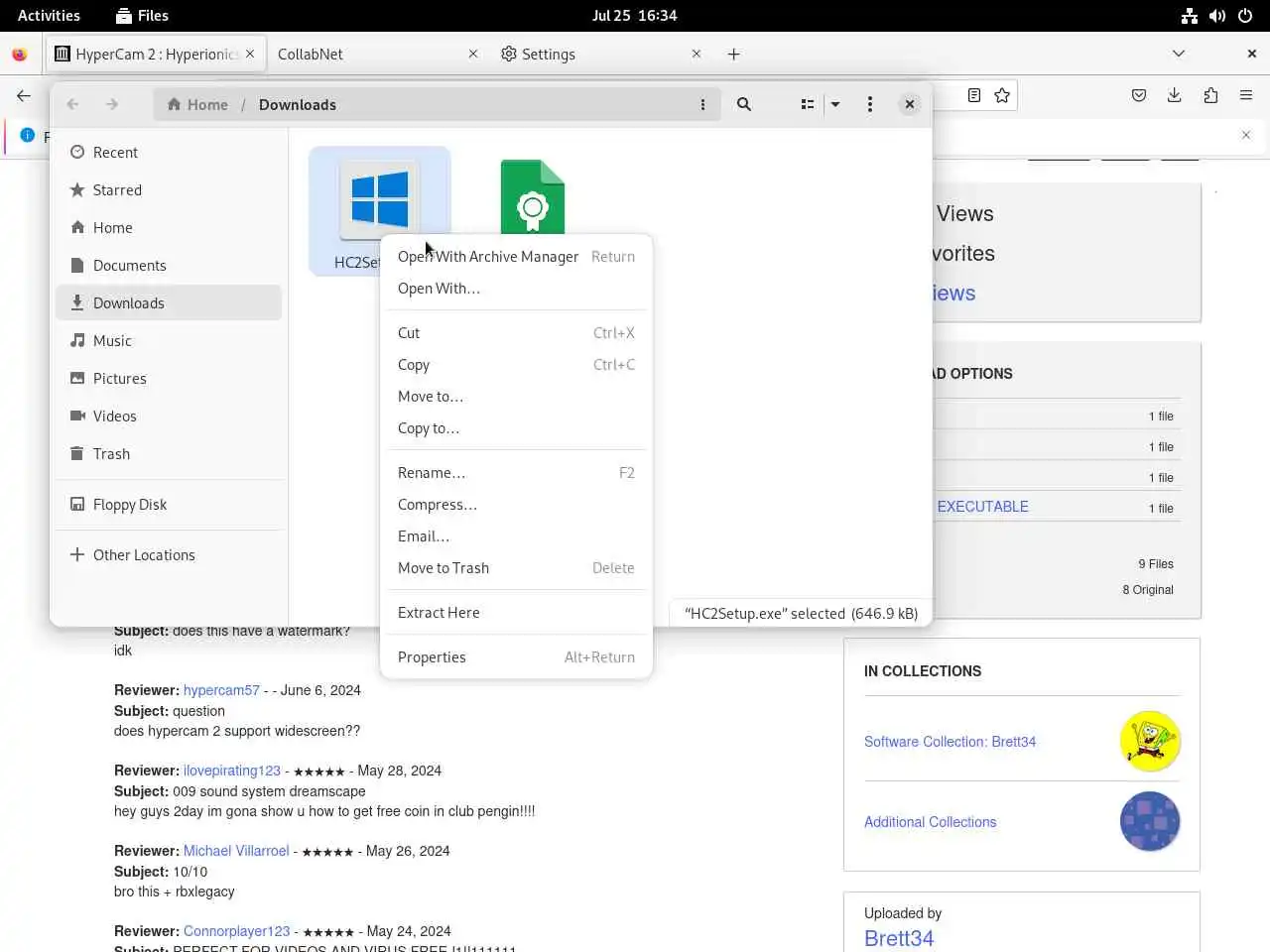The height and width of the screenshot is (952, 1270).
Task: Open Pocket save icon in Firefox
Action: (1139, 95)
